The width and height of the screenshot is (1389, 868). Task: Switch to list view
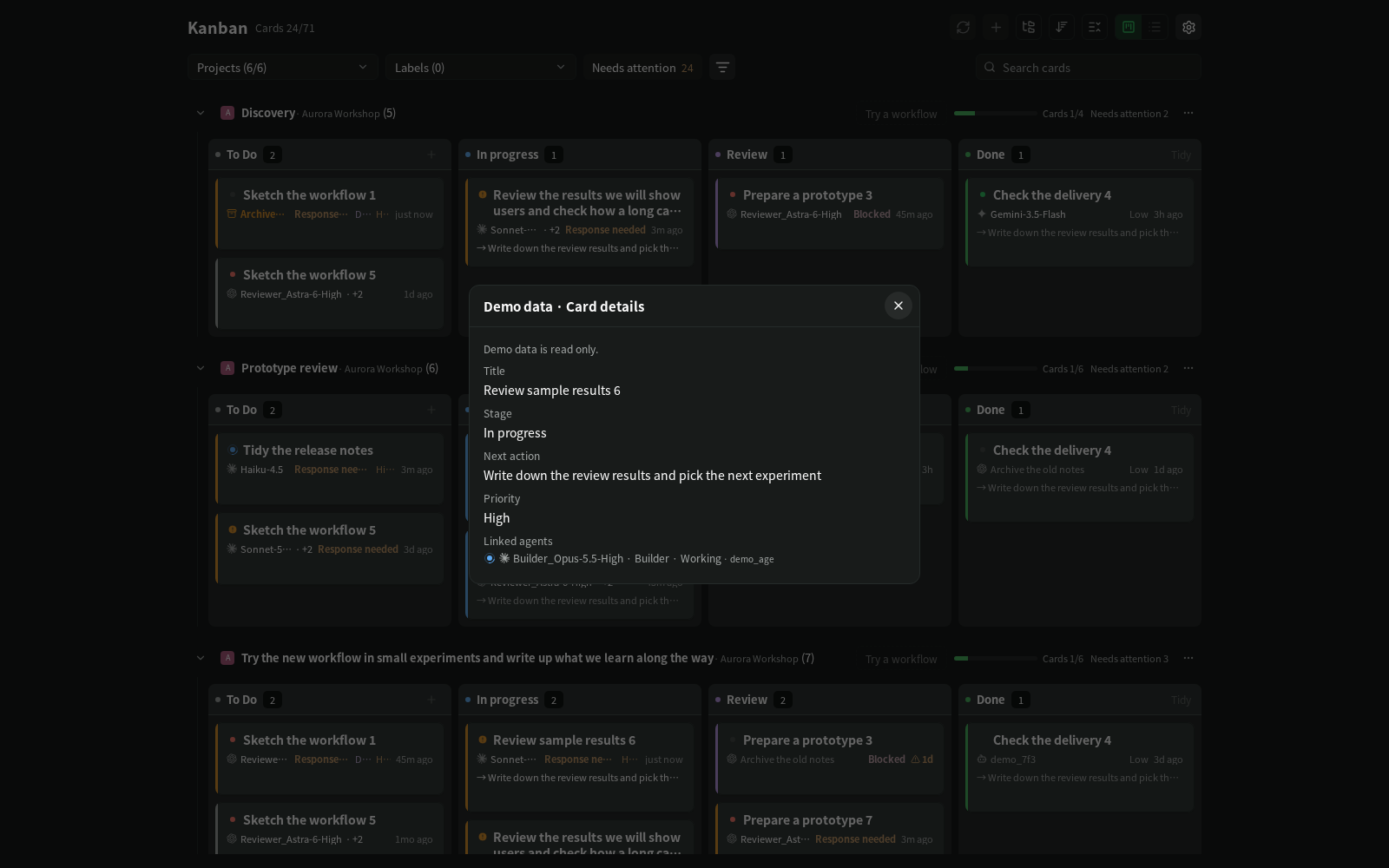1155,27
